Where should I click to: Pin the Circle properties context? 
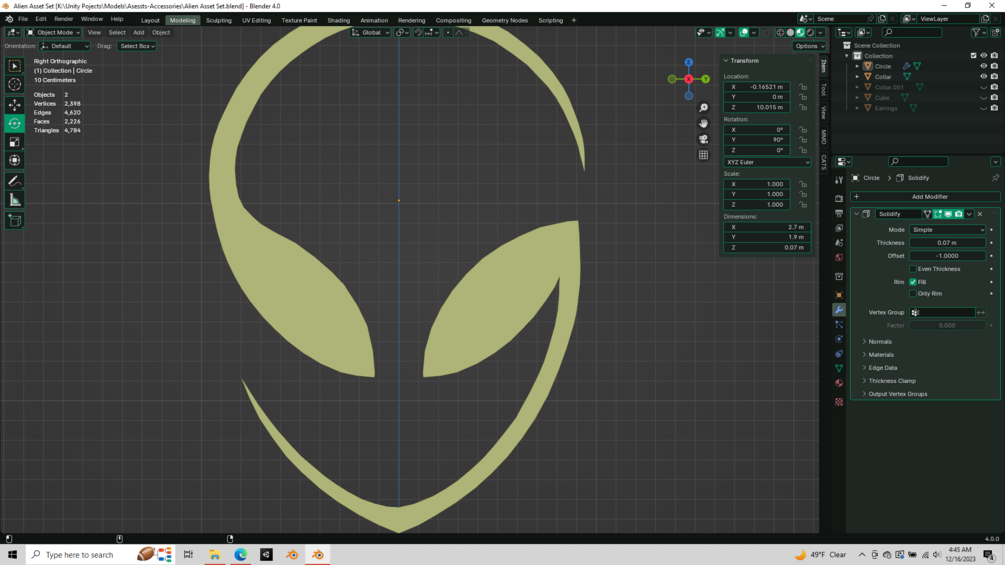tap(995, 178)
